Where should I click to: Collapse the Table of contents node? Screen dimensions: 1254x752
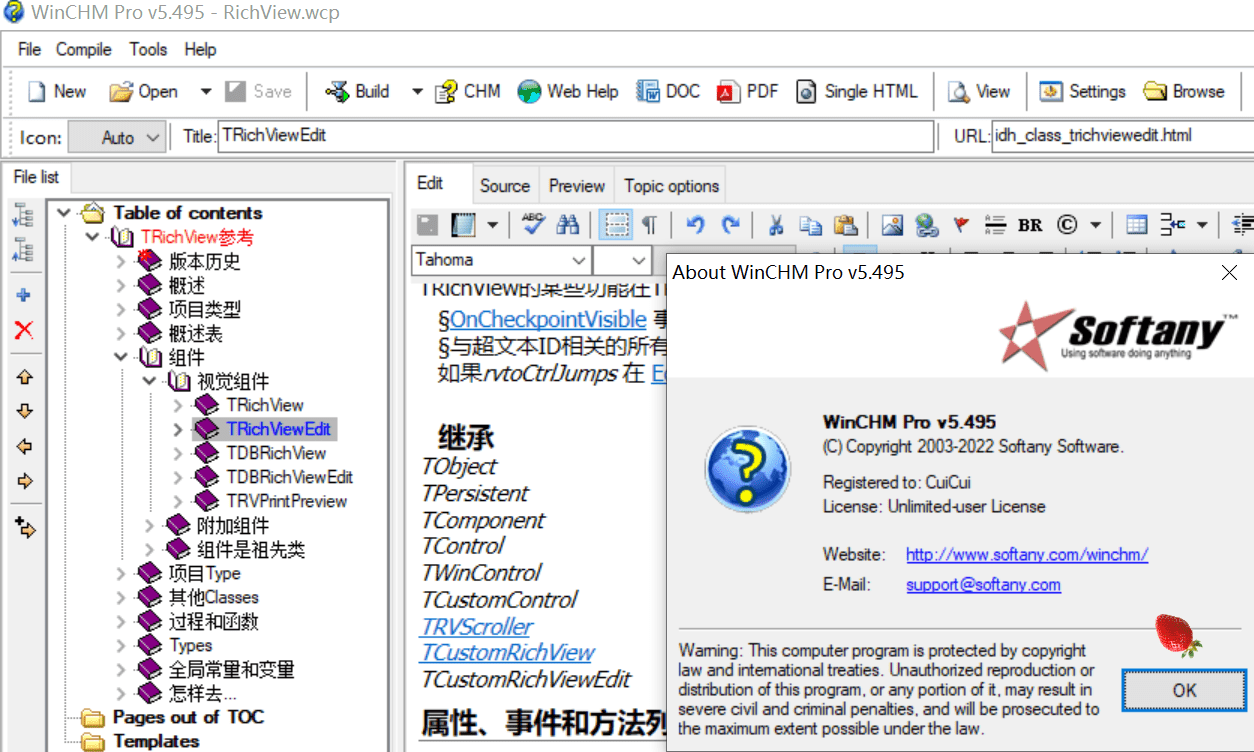(65, 212)
